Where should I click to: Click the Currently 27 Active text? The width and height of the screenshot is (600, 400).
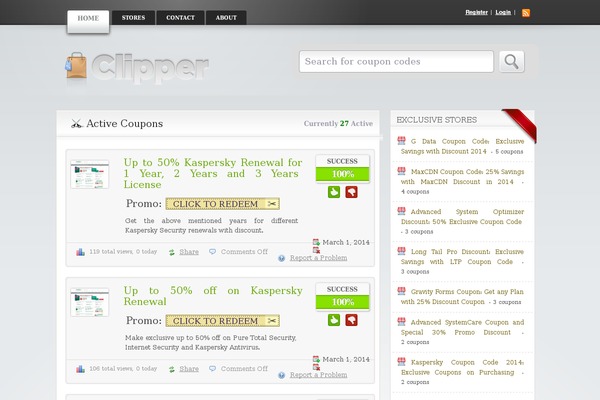(x=338, y=124)
